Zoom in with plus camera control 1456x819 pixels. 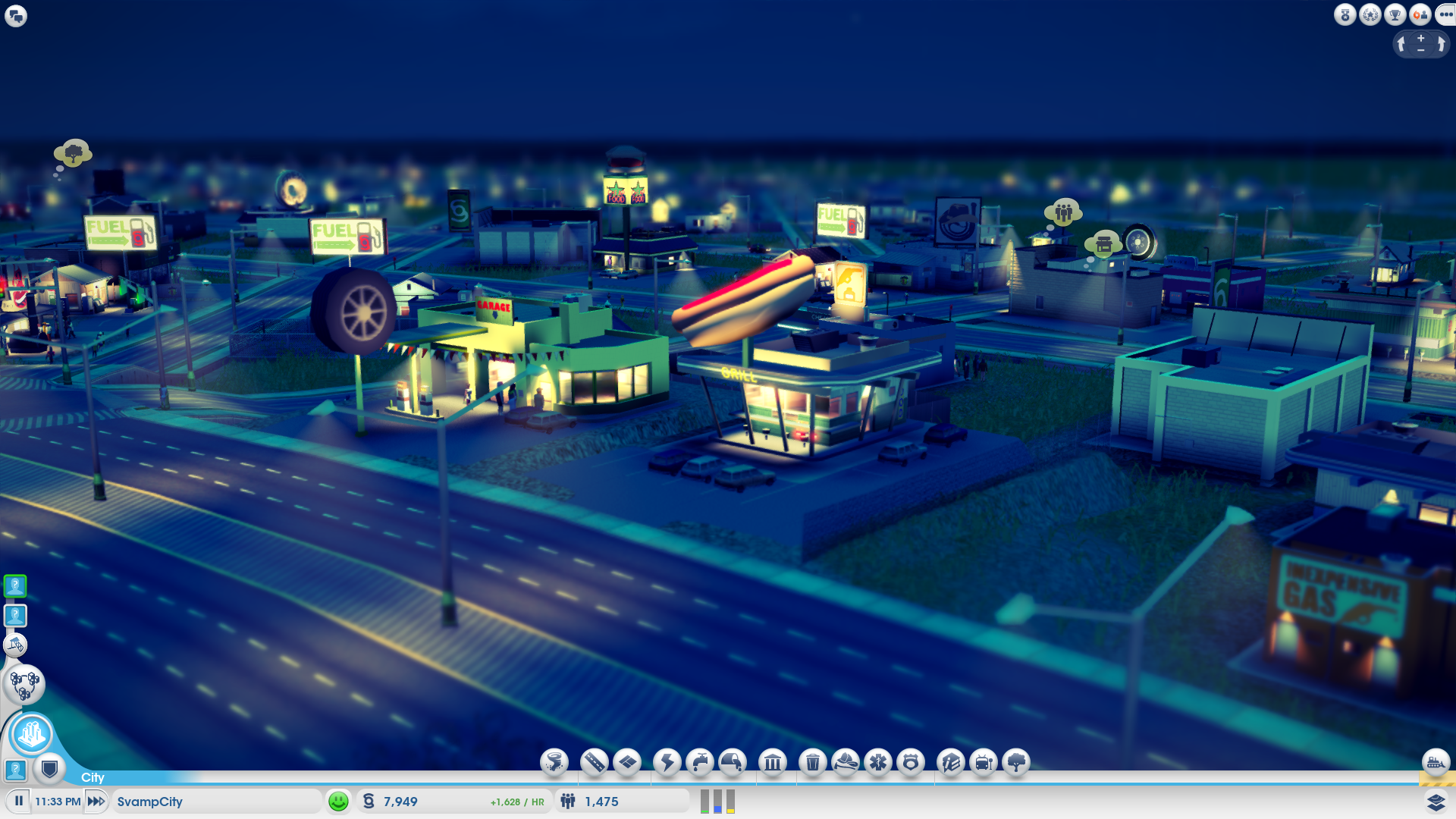click(1421, 38)
